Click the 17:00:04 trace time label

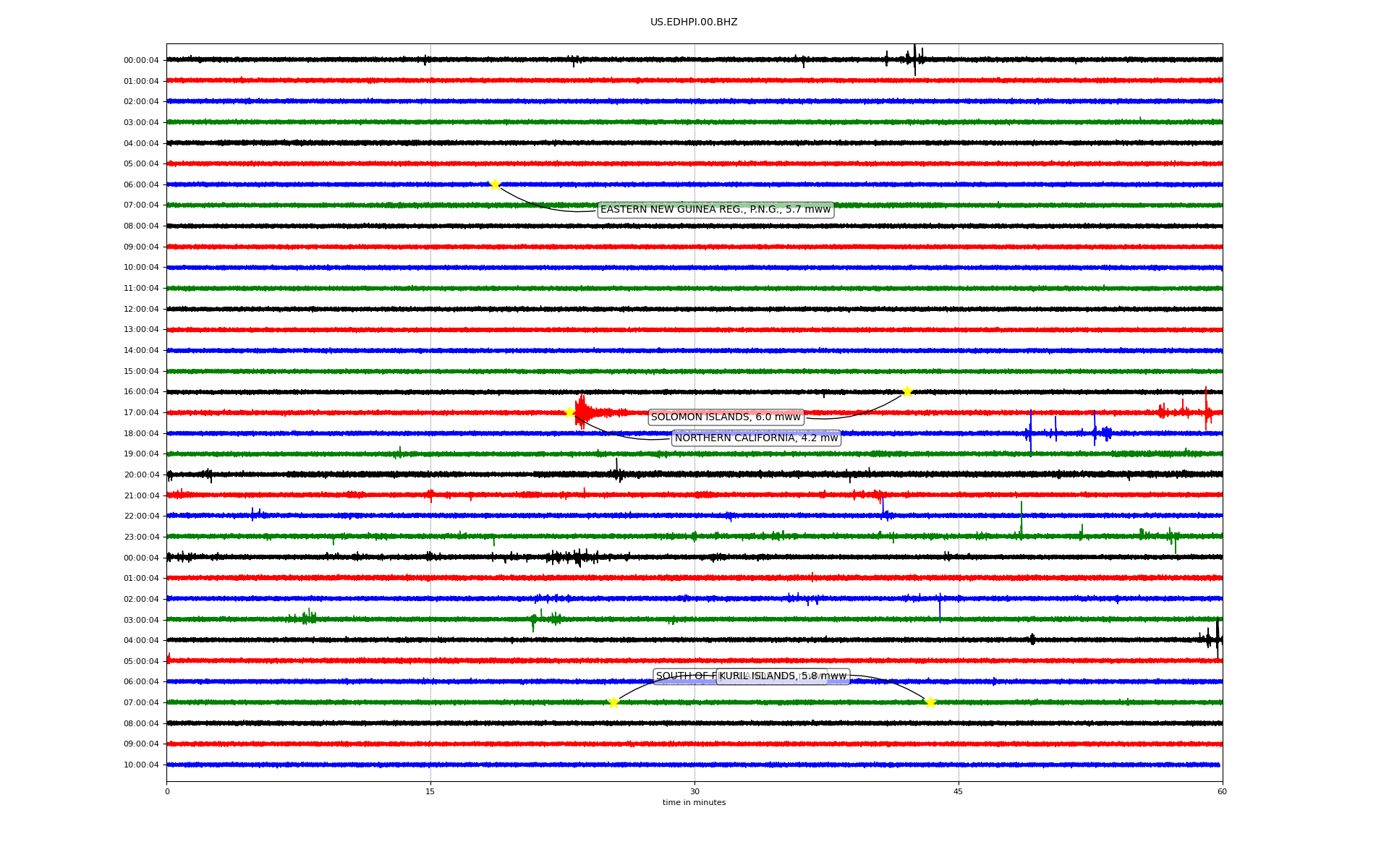(x=141, y=413)
